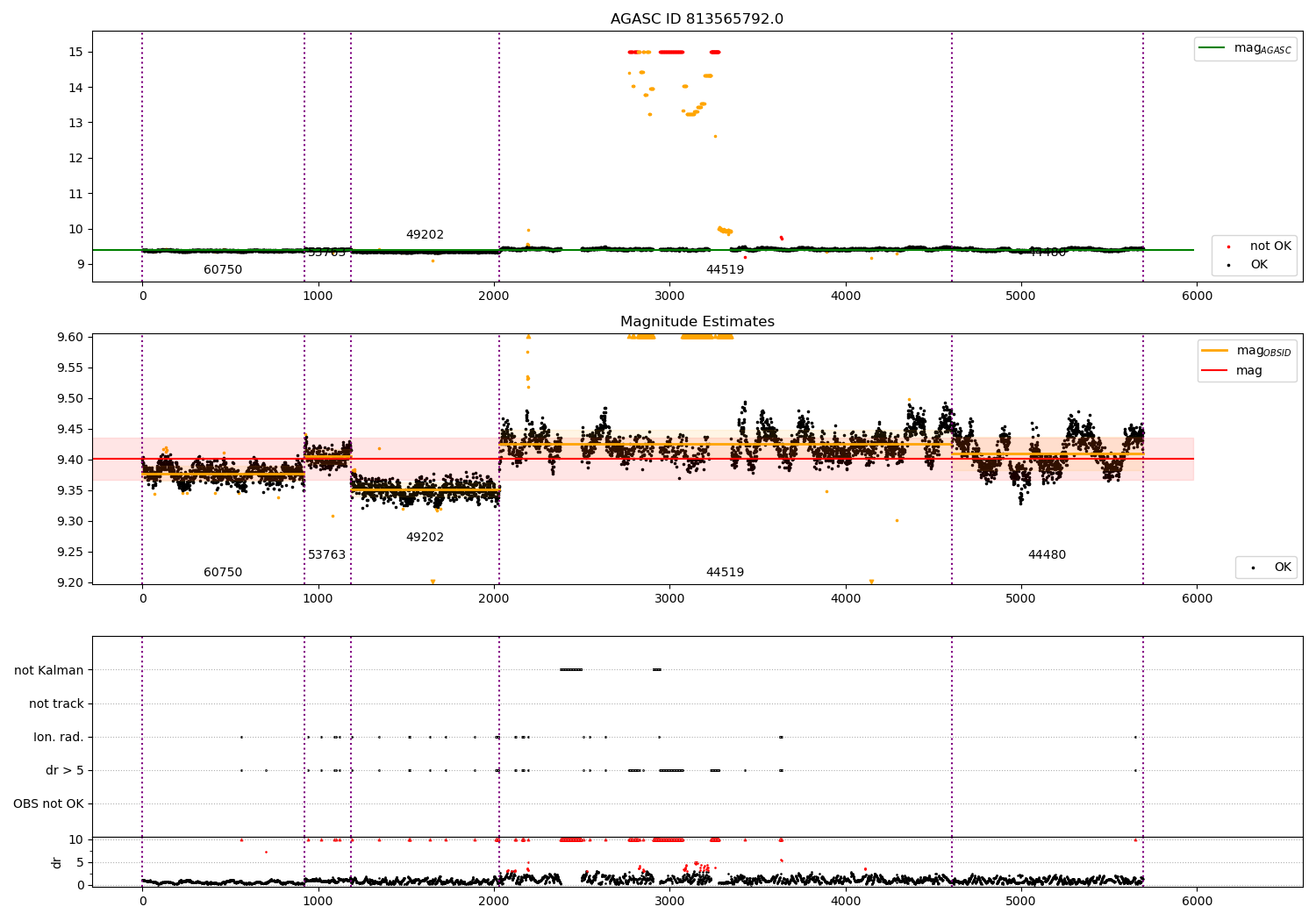The height and width of the screenshot is (921, 1316).
Task: Click the red 'not OK' legend marker
Action: (x=1228, y=246)
